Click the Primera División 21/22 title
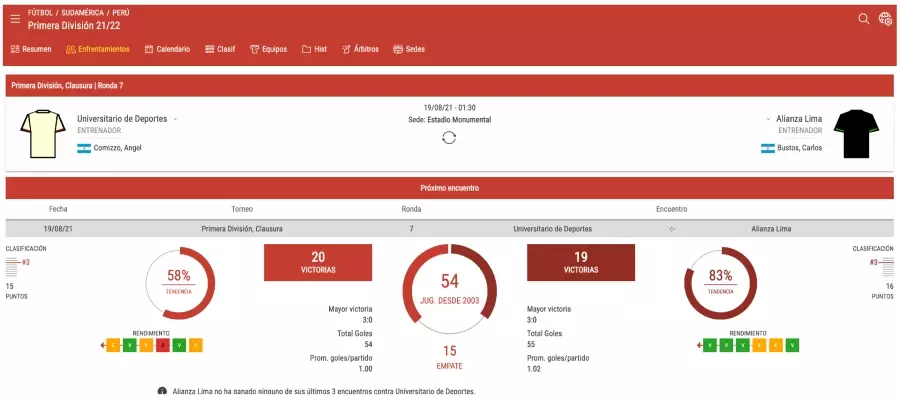Screen dimensions: 900x401 tap(74, 26)
